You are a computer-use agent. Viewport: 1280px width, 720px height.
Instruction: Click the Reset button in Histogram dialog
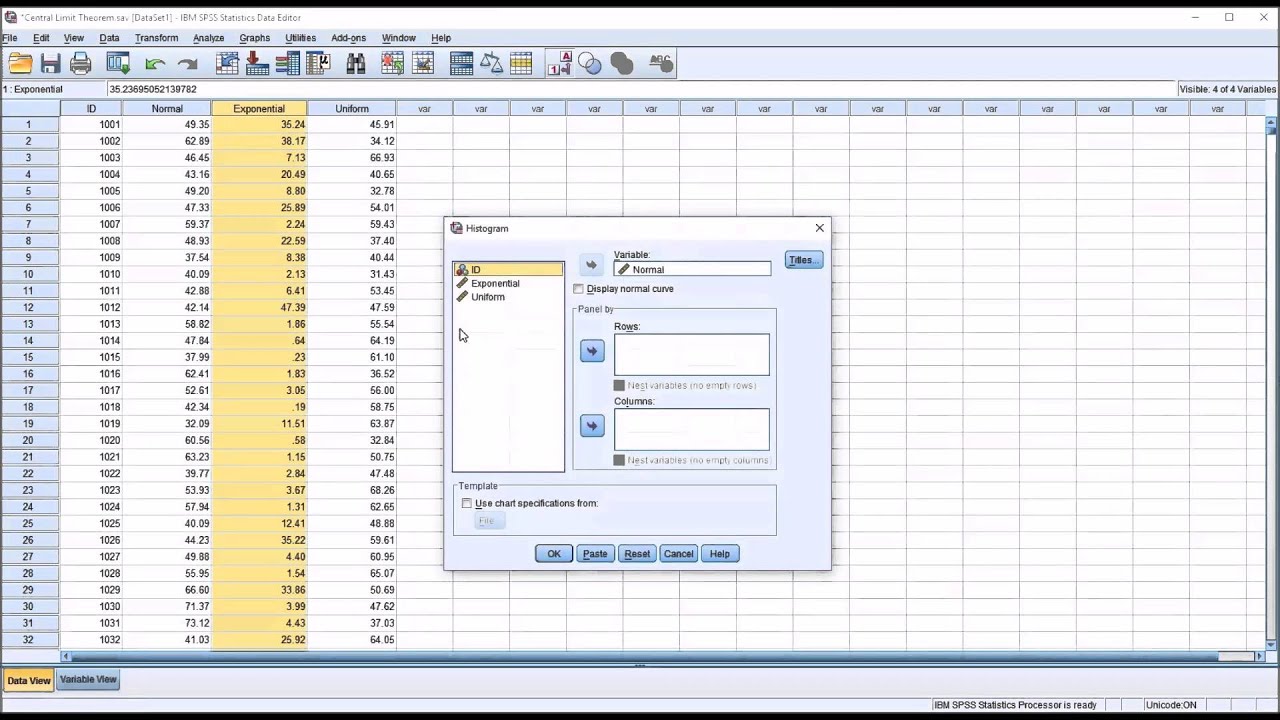[637, 554]
